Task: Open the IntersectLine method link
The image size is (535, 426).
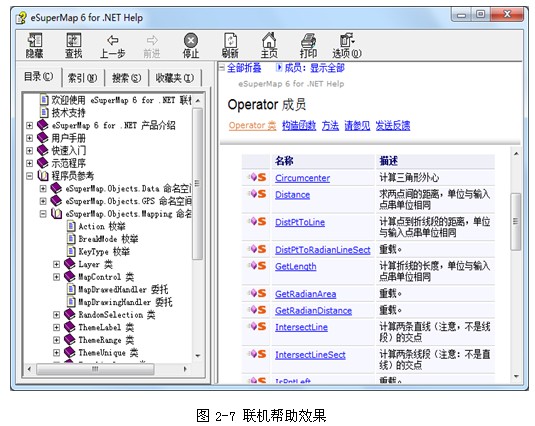Action: 301,327
